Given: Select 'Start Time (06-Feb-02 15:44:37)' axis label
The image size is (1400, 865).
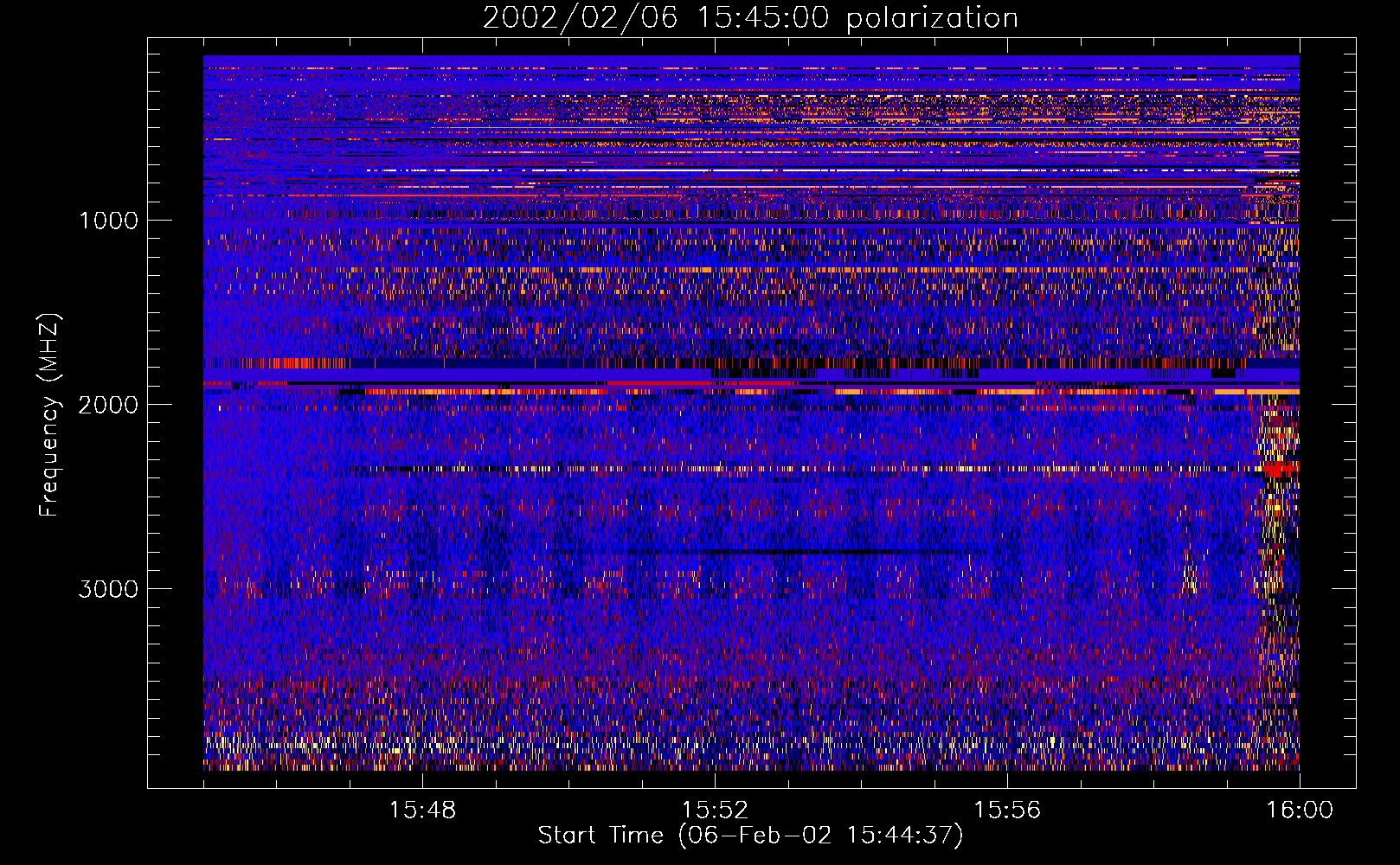Looking at the screenshot, I should tap(750, 836).
